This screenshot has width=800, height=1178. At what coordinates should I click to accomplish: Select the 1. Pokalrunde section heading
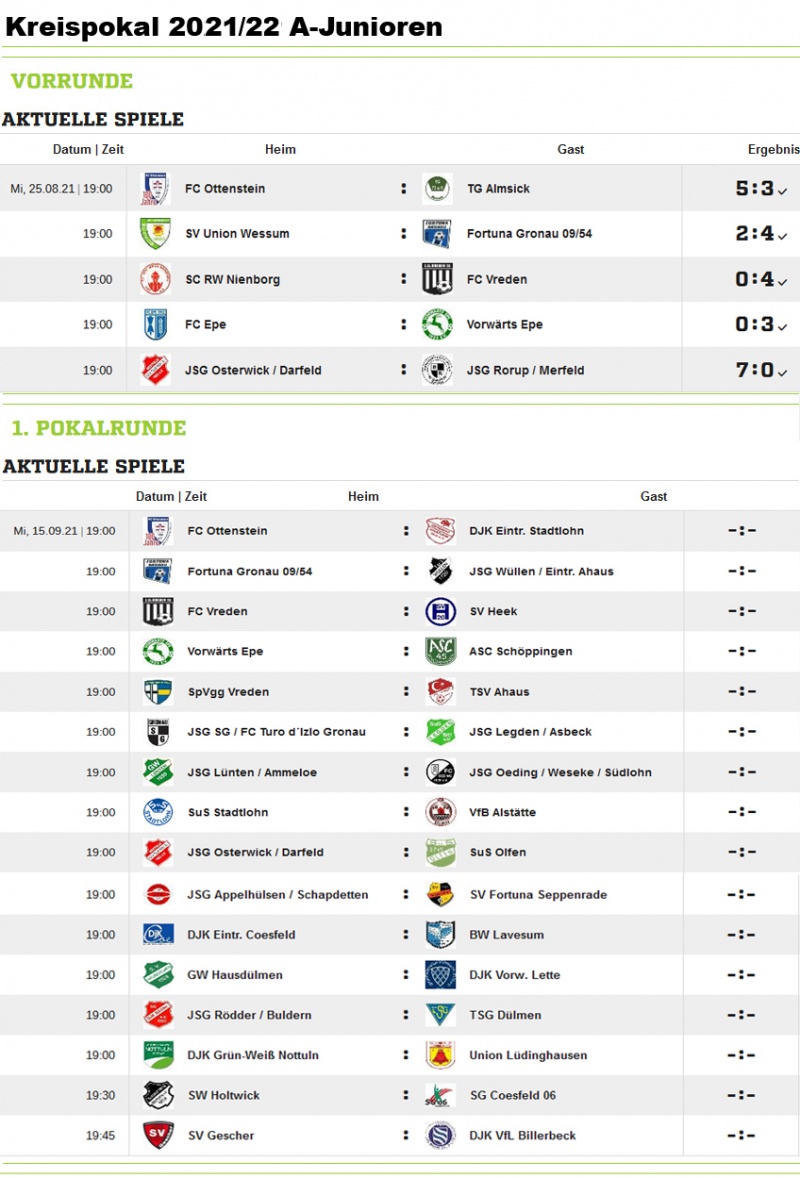[x=98, y=428]
